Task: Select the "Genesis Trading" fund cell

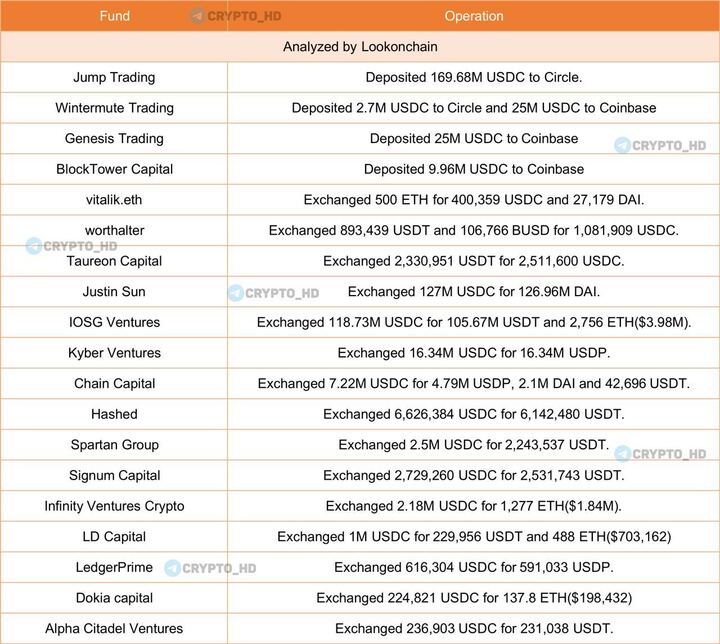Action: tap(114, 138)
